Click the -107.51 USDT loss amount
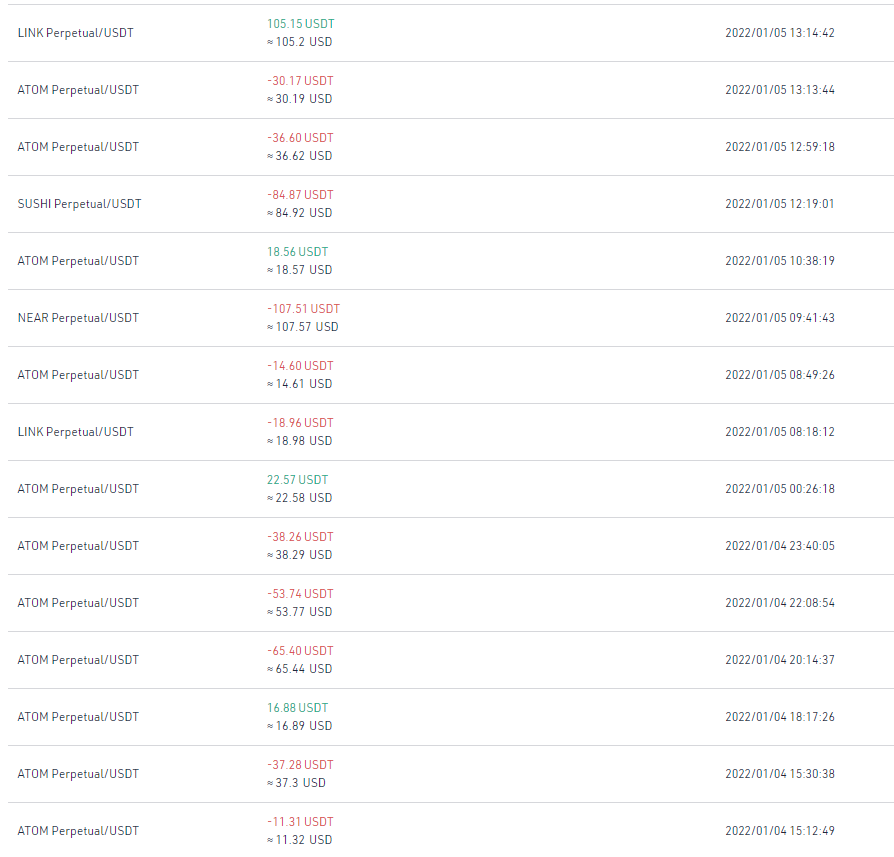This screenshot has width=894, height=857. click(303, 309)
